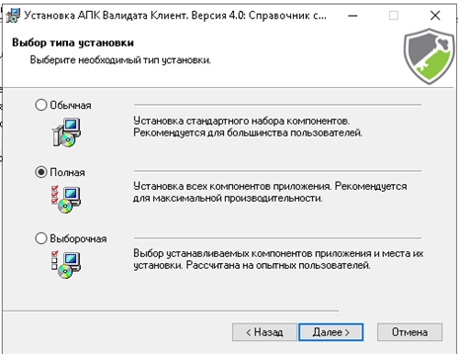Proceed with the Далее button
The image size is (464, 364).
pyautogui.click(x=331, y=332)
